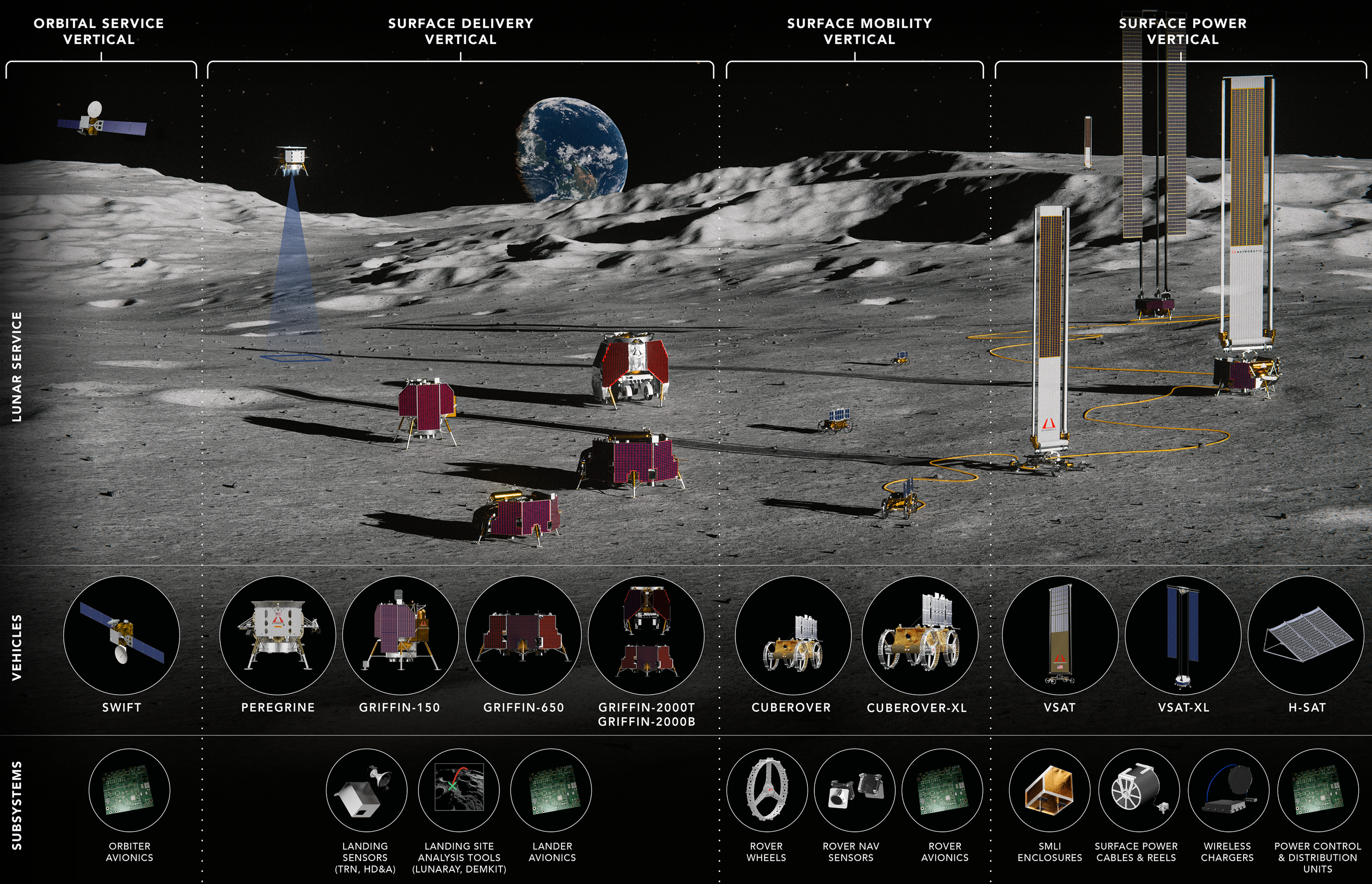Click the descending lander above the blue beam
The width and height of the screenshot is (1372, 884).
[292, 160]
